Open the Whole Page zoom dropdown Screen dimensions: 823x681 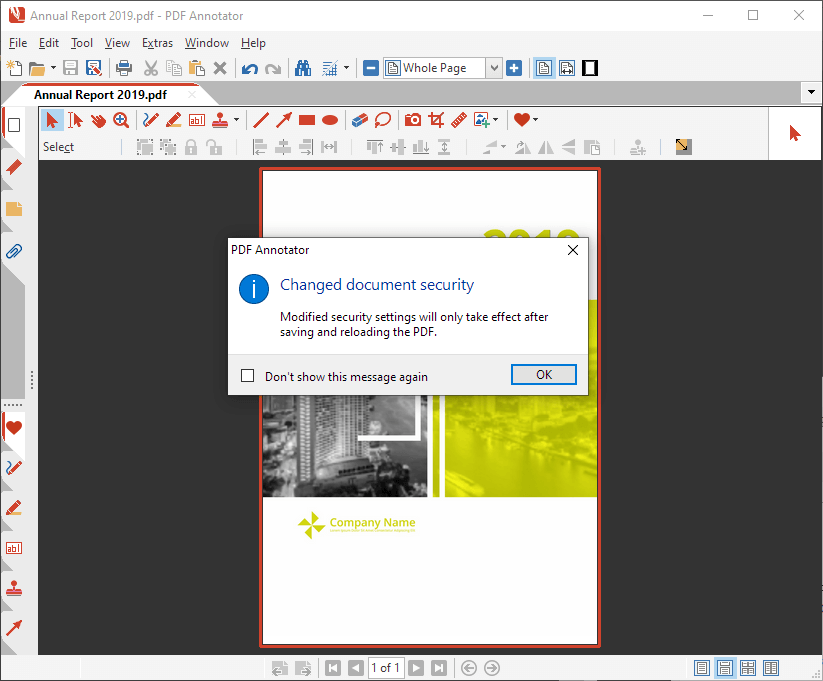pos(493,68)
